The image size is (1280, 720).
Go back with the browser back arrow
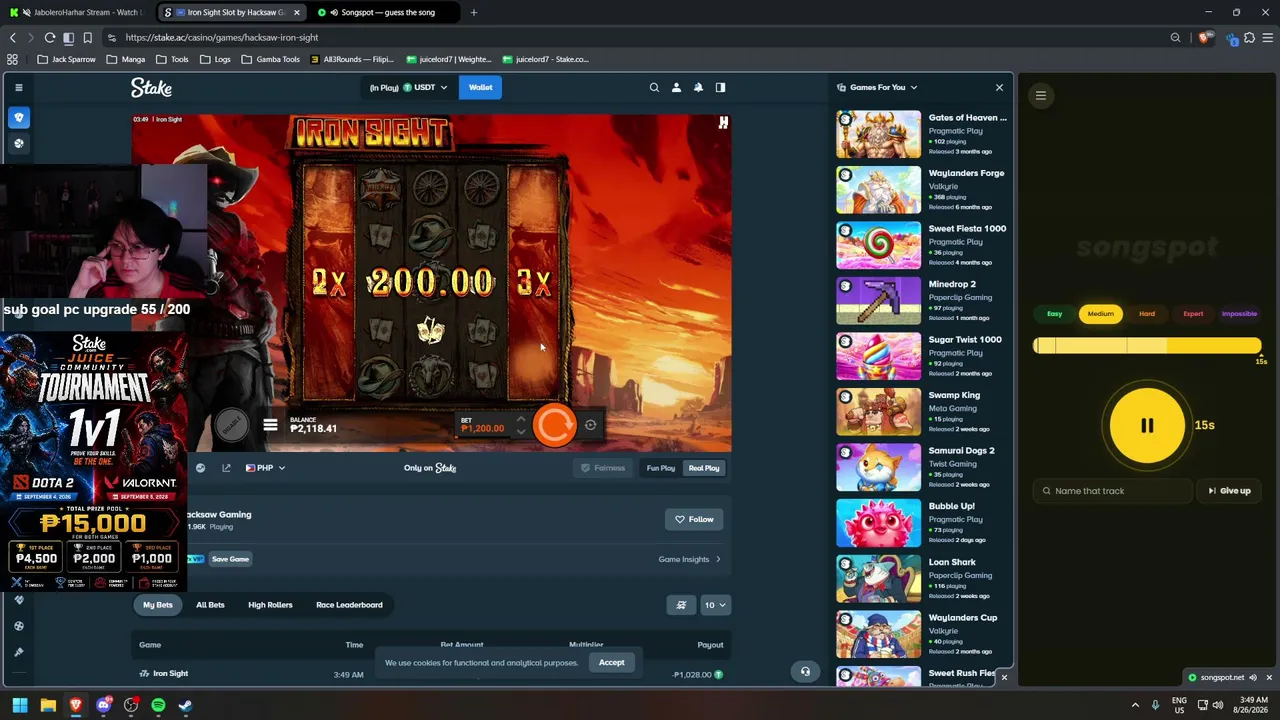pyautogui.click(x=13, y=38)
